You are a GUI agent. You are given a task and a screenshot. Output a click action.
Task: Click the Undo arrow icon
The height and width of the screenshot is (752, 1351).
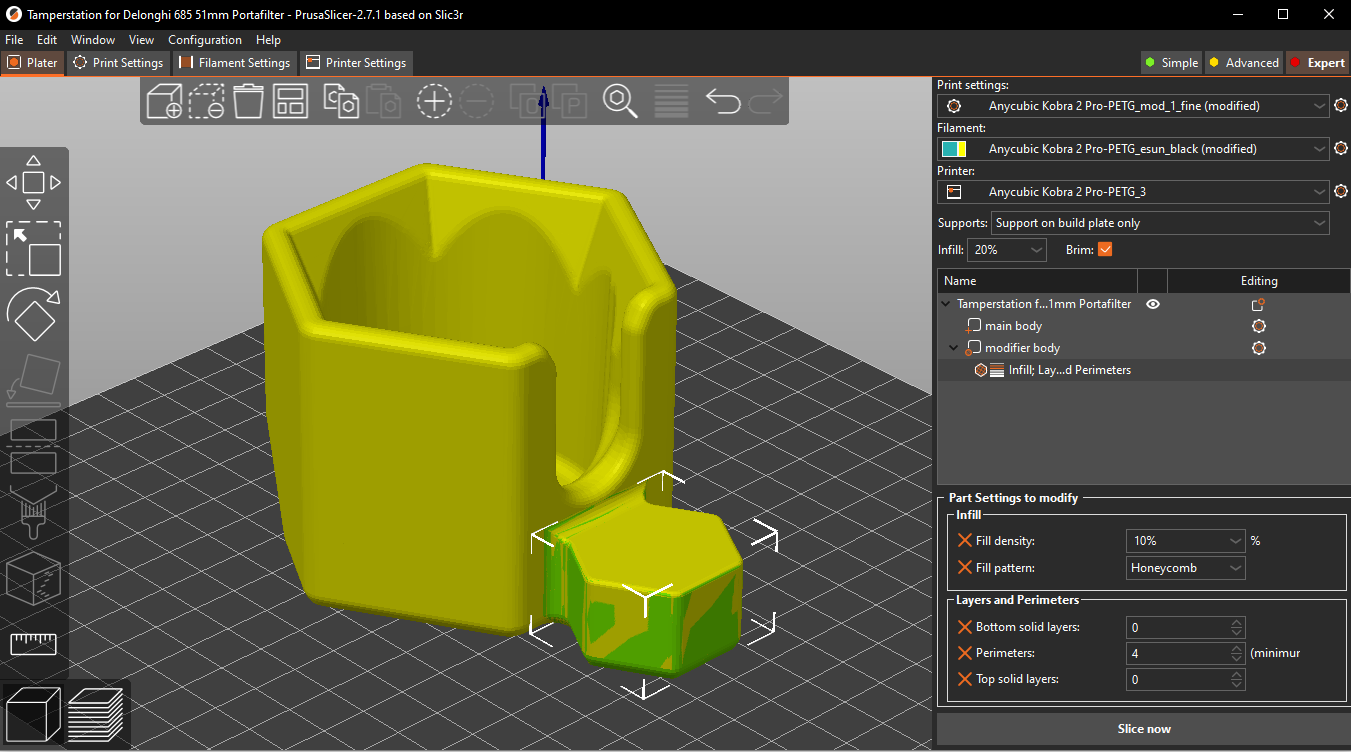point(722,101)
